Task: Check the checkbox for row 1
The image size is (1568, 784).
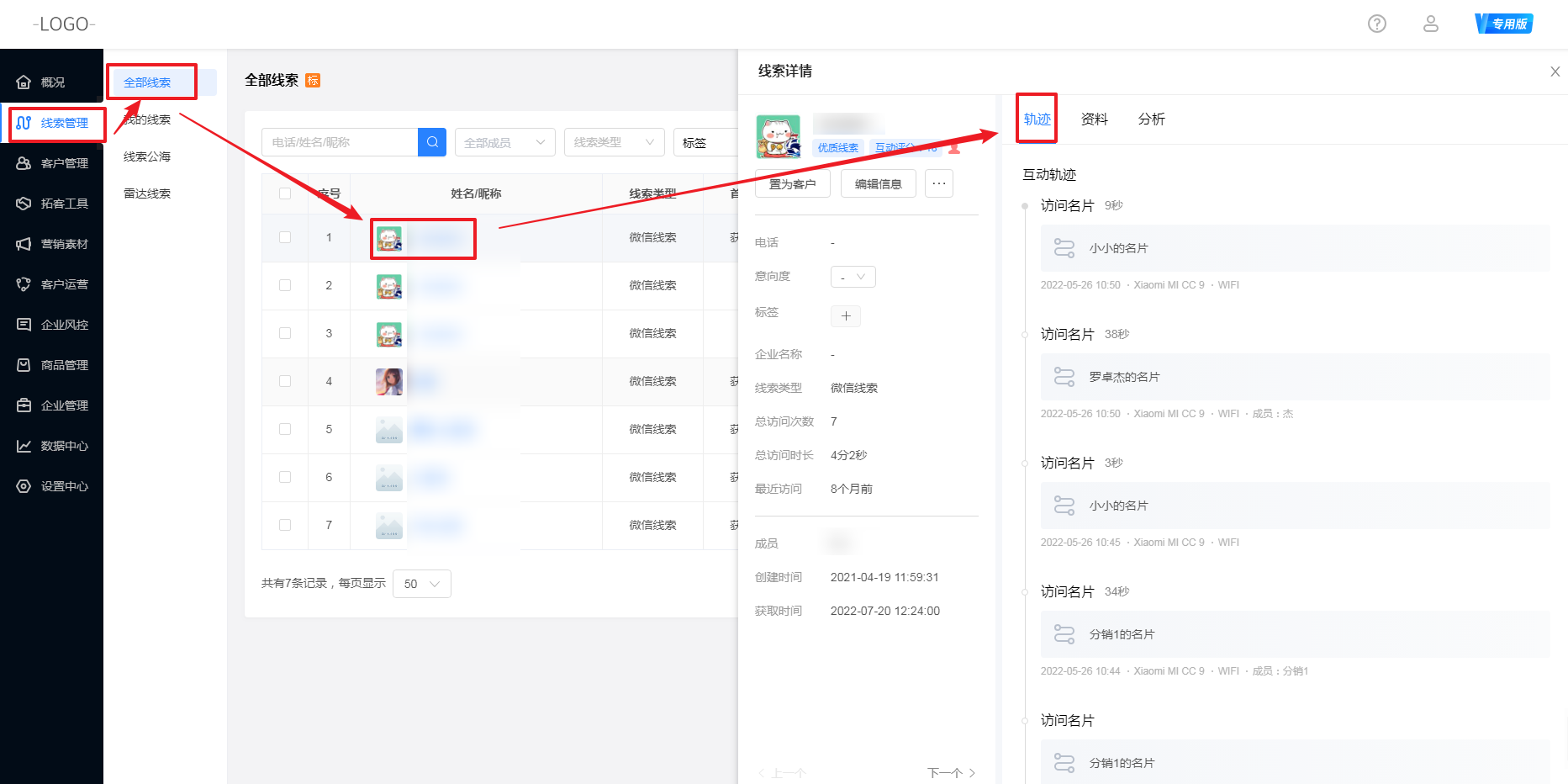Action: tap(285, 237)
